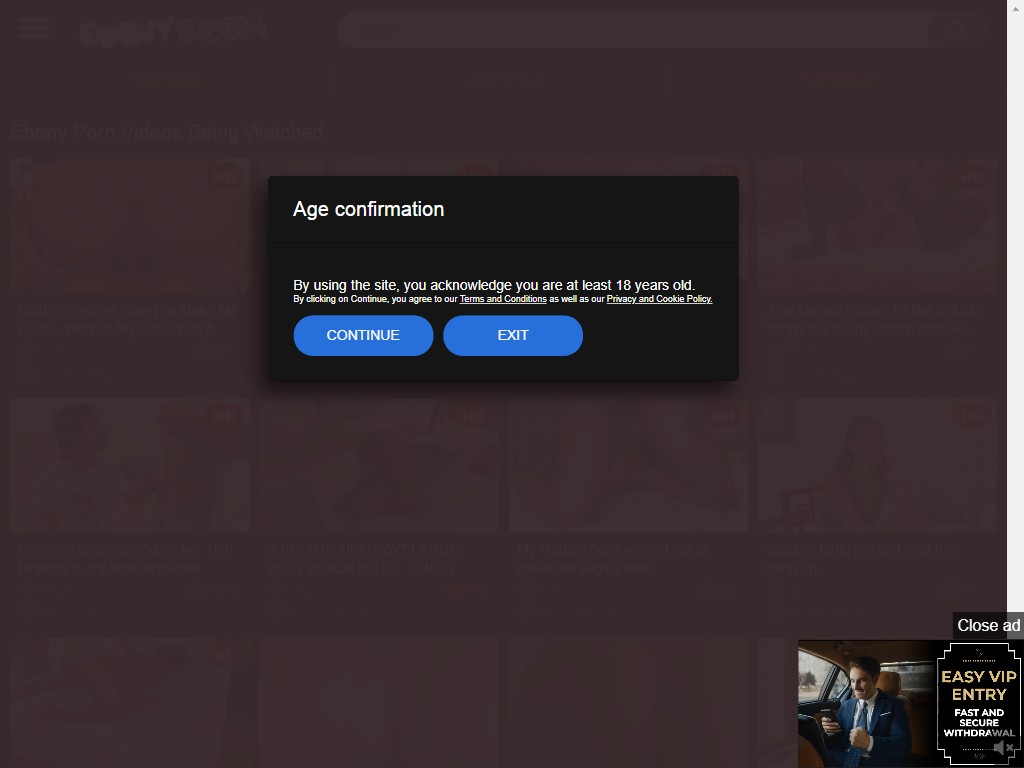Click the search magnifier button

[x=956, y=29]
